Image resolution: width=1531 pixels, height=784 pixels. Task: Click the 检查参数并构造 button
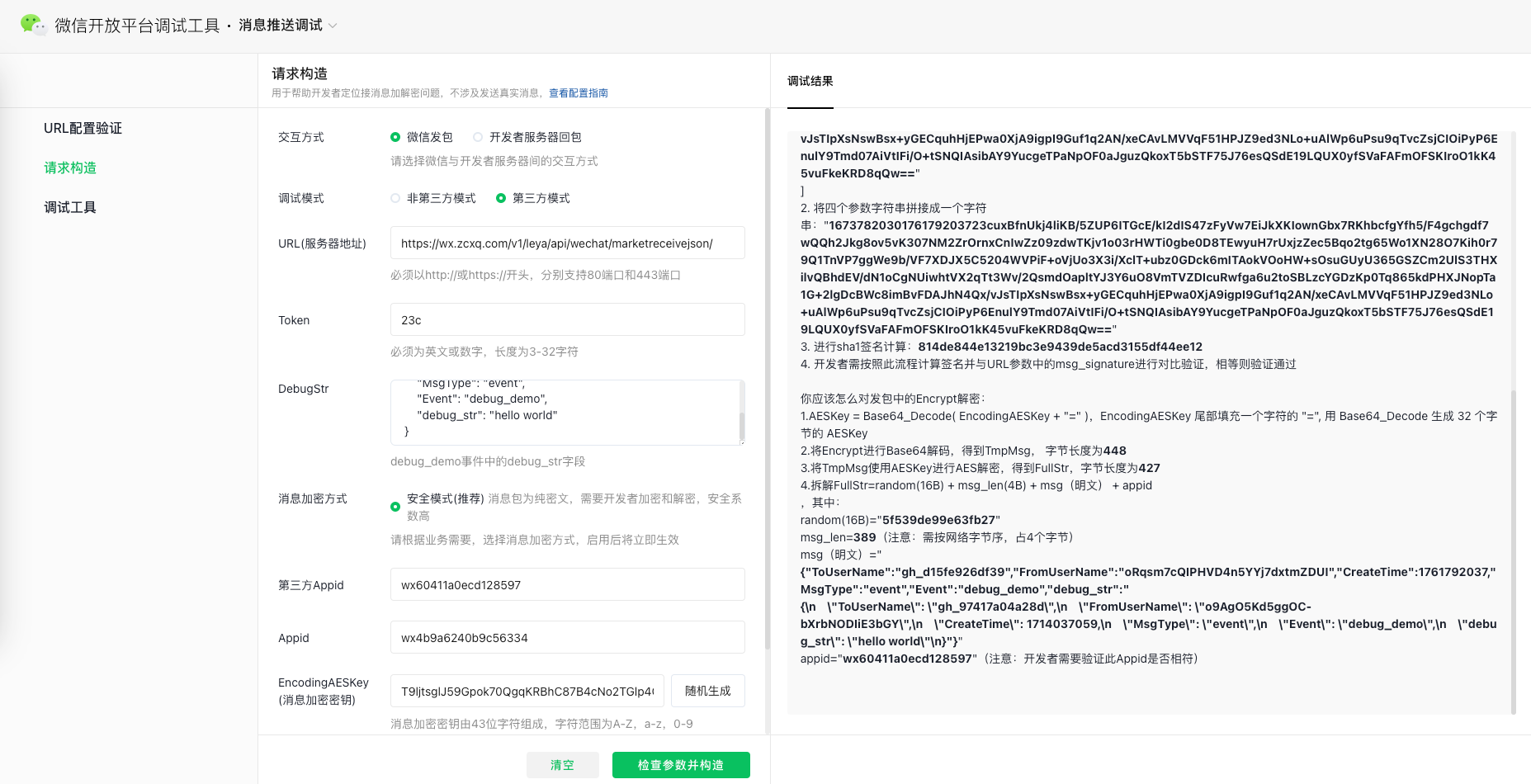pos(681,765)
